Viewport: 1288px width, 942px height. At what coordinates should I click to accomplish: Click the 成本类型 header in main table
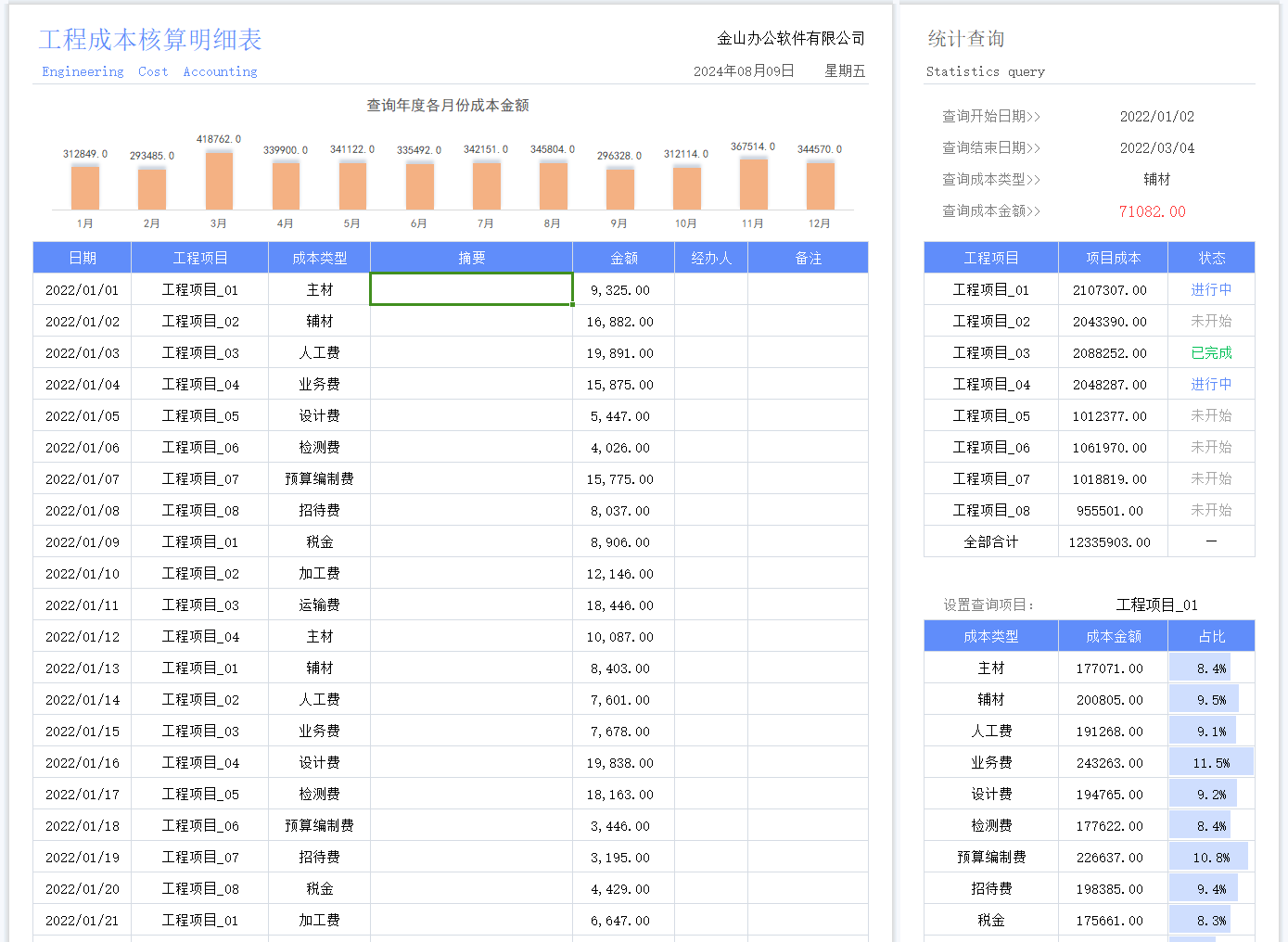pyautogui.click(x=320, y=258)
